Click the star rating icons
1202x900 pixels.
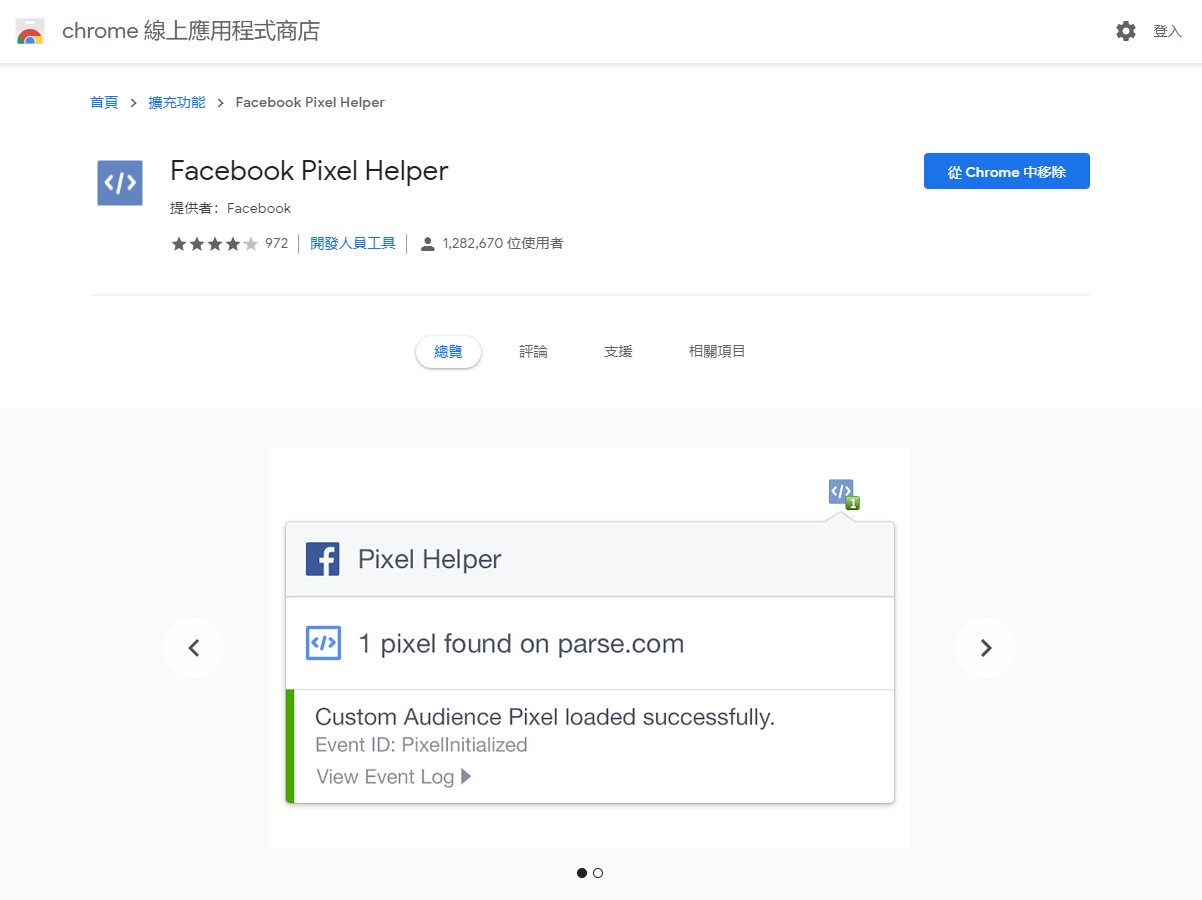tap(215, 243)
